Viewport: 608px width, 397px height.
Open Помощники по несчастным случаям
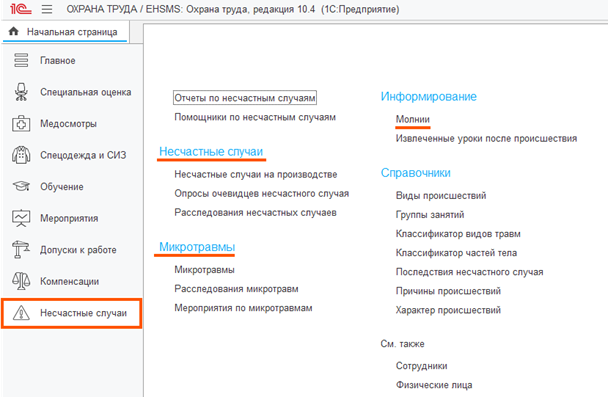255,117
